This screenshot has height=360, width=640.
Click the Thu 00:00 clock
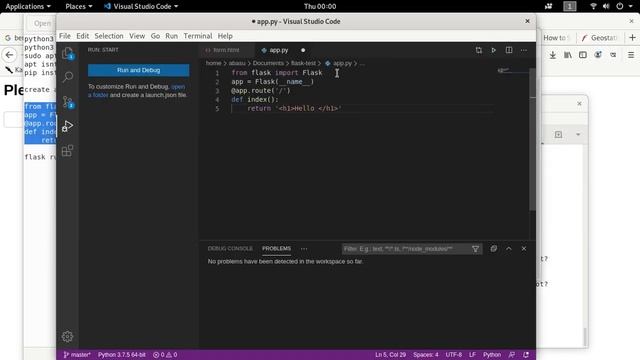click(320, 7)
